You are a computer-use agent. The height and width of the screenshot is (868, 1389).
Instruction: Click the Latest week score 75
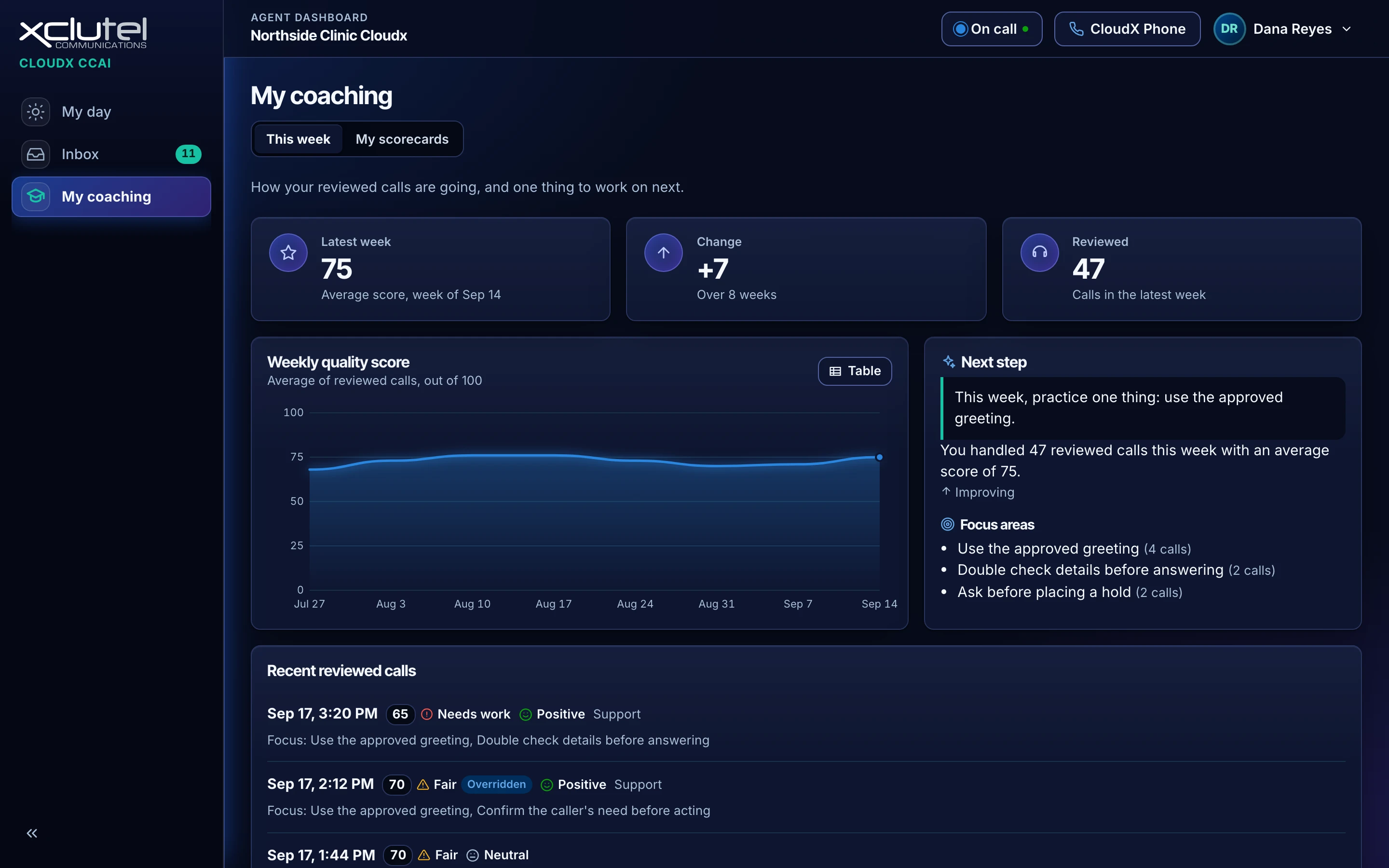point(337,269)
